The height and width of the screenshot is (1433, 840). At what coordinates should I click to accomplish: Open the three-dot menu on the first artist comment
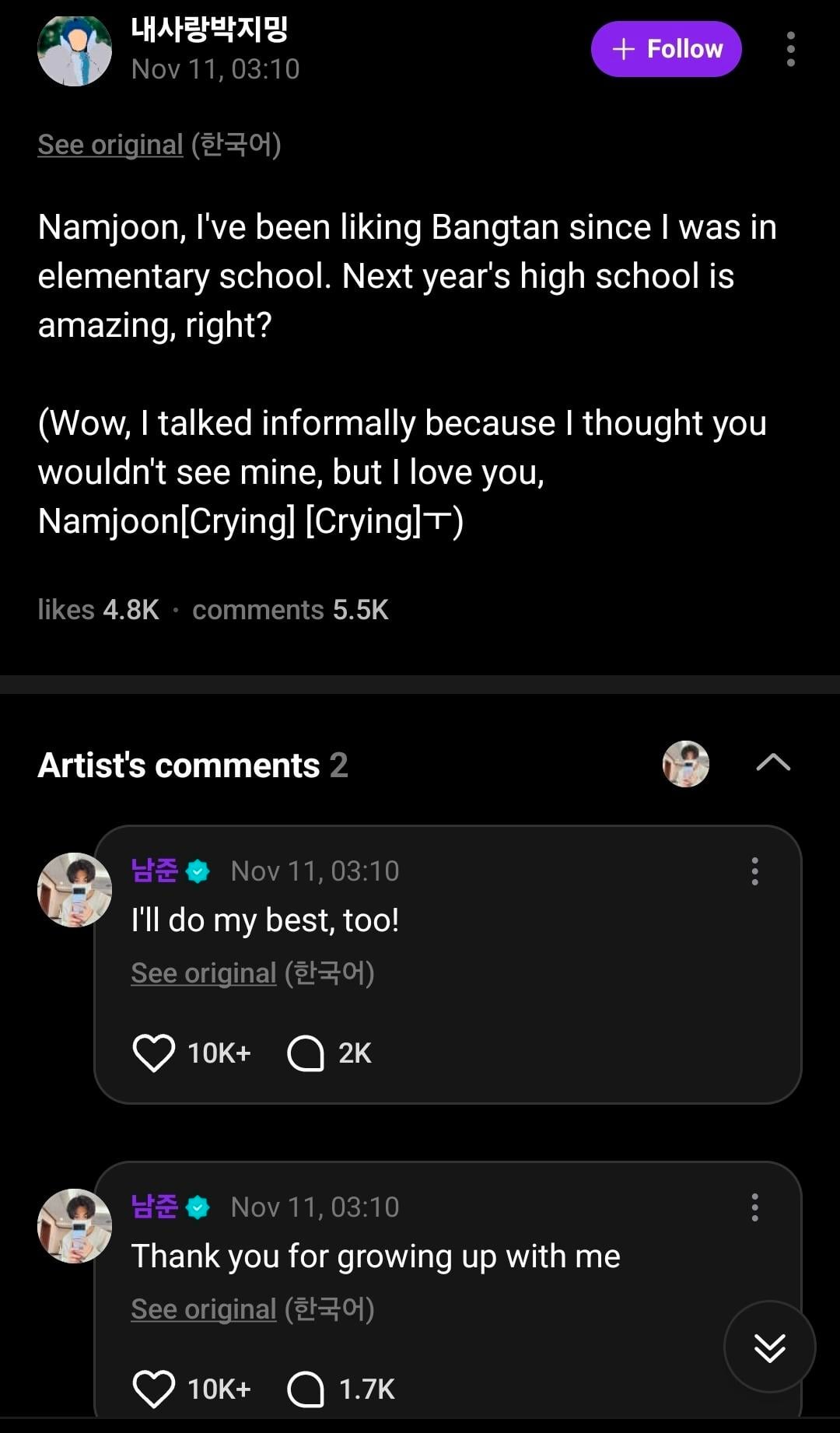tap(754, 871)
